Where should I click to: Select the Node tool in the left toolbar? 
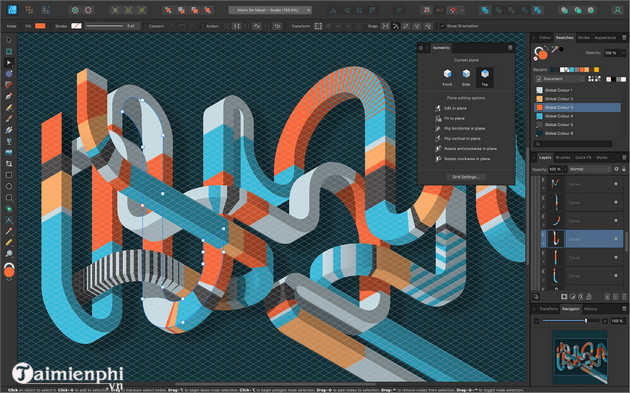tap(9, 63)
